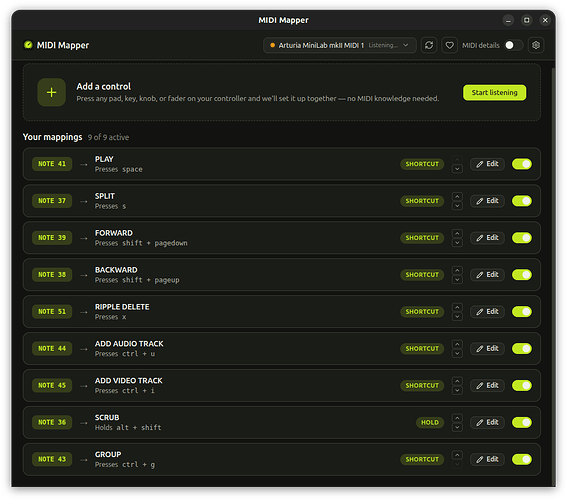The height and width of the screenshot is (500, 566).
Task: Click the NOTE 44 badge
Action: 52,348
